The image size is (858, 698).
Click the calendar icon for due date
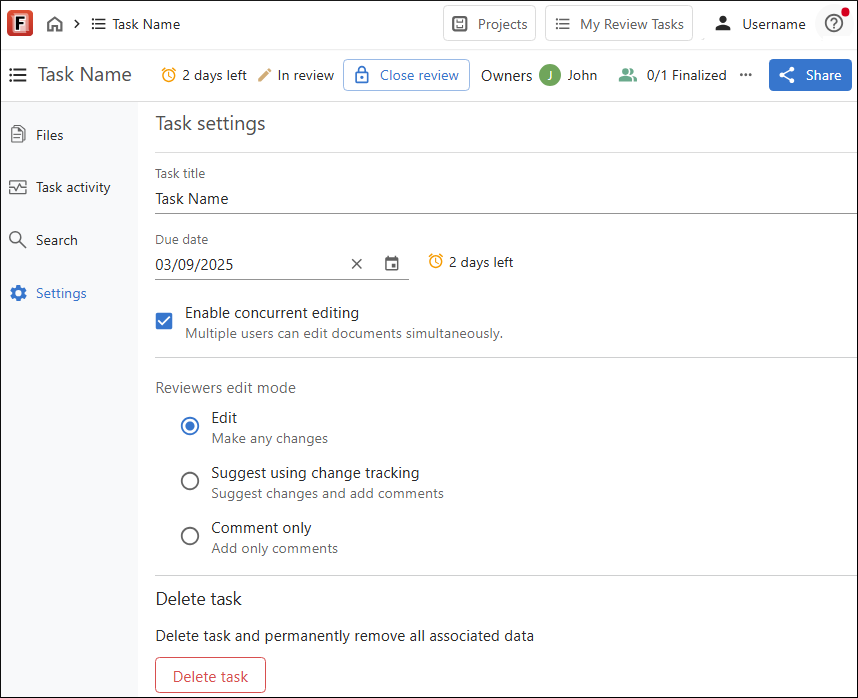click(392, 264)
